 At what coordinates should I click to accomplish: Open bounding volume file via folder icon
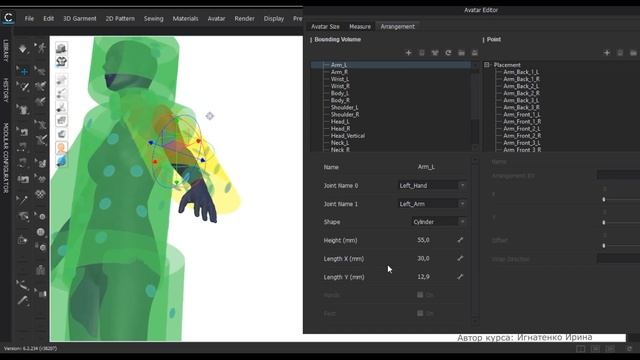click(461, 53)
